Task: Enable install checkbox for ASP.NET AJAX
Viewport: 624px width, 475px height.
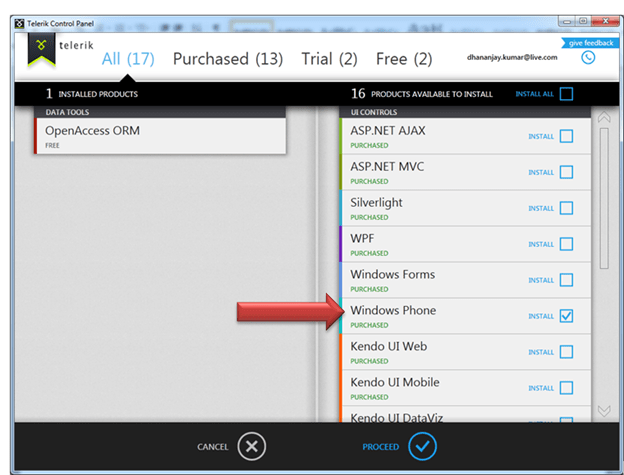Action: tap(566, 136)
